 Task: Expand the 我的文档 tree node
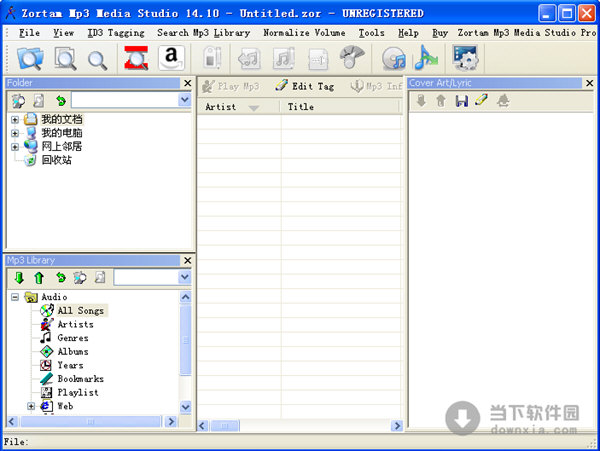[x=15, y=120]
